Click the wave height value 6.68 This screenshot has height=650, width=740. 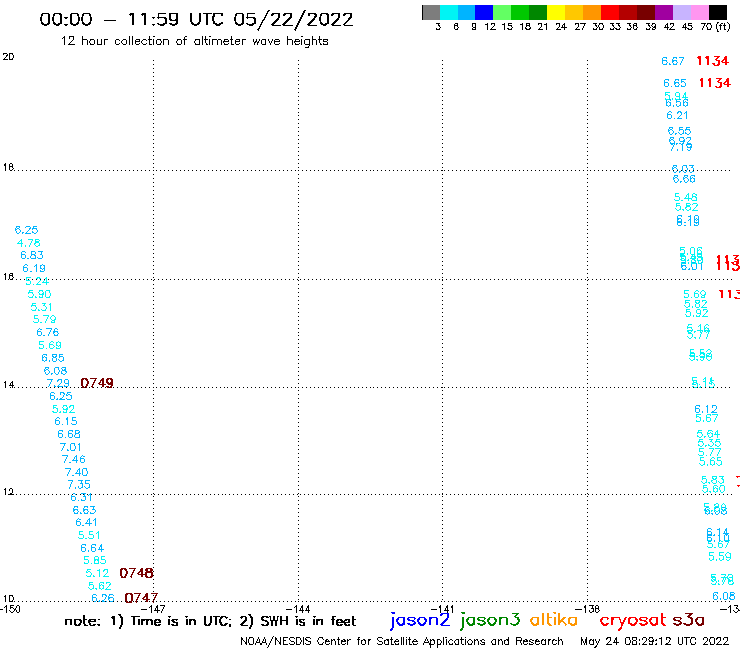(x=69, y=434)
